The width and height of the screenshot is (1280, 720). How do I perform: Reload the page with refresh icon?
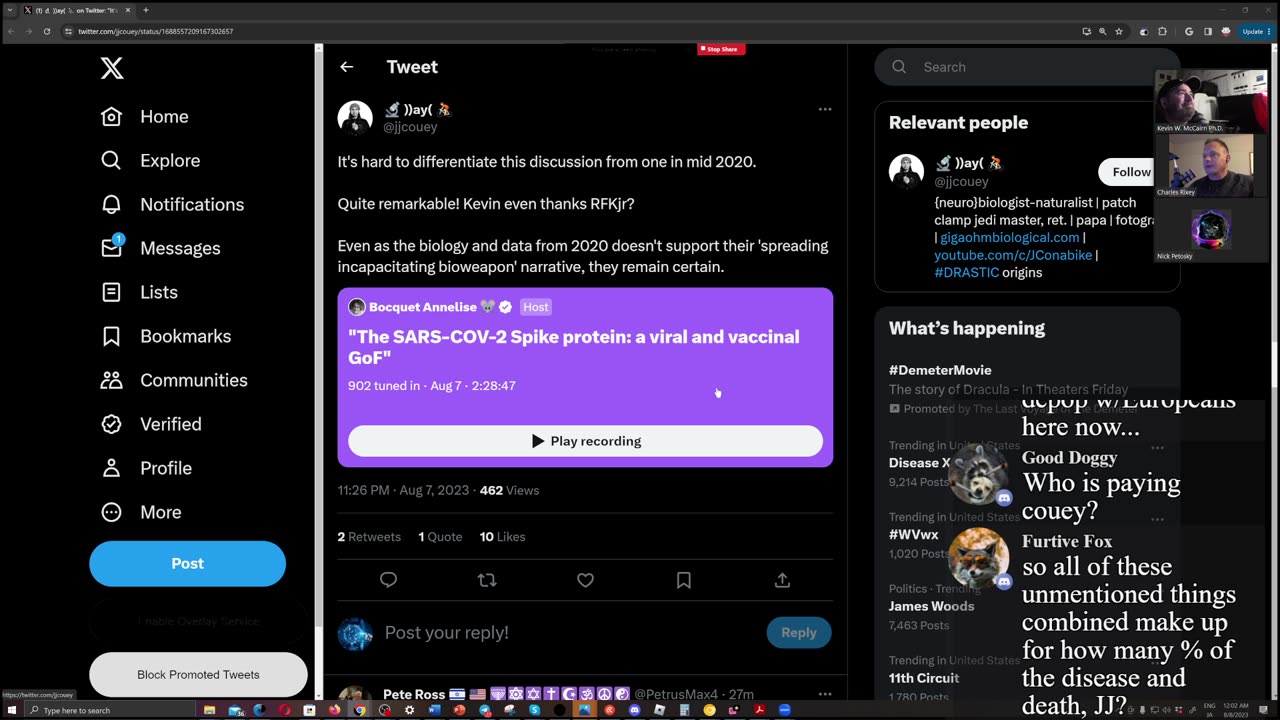(47, 31)
